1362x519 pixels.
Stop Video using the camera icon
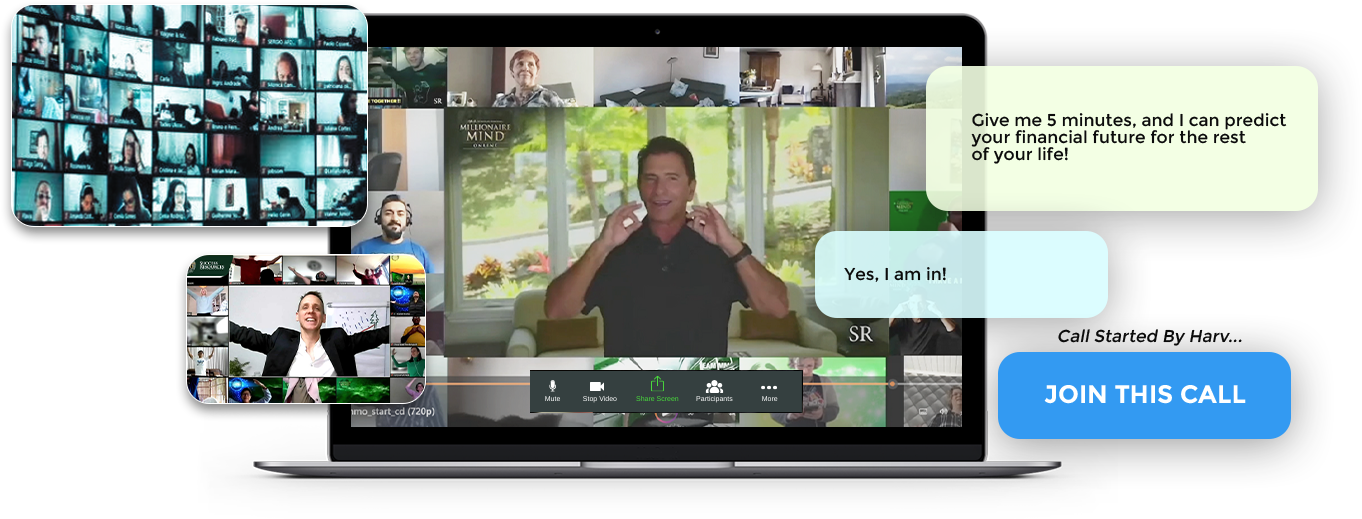pos(598,389)
